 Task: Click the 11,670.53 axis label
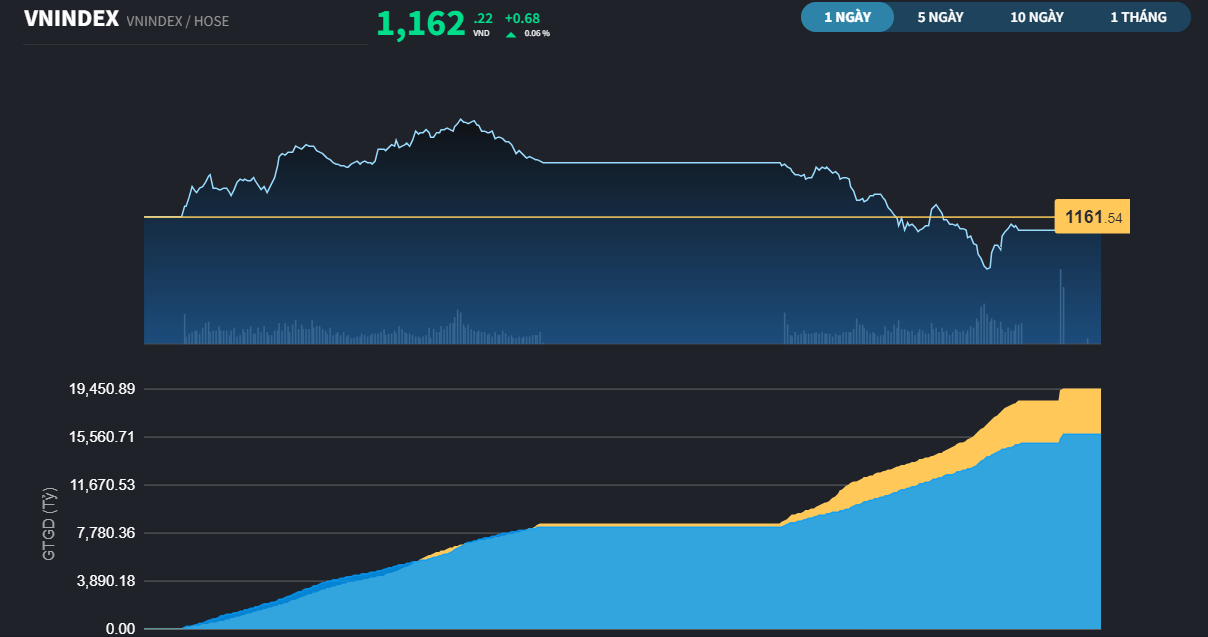(x=102, y=485)
